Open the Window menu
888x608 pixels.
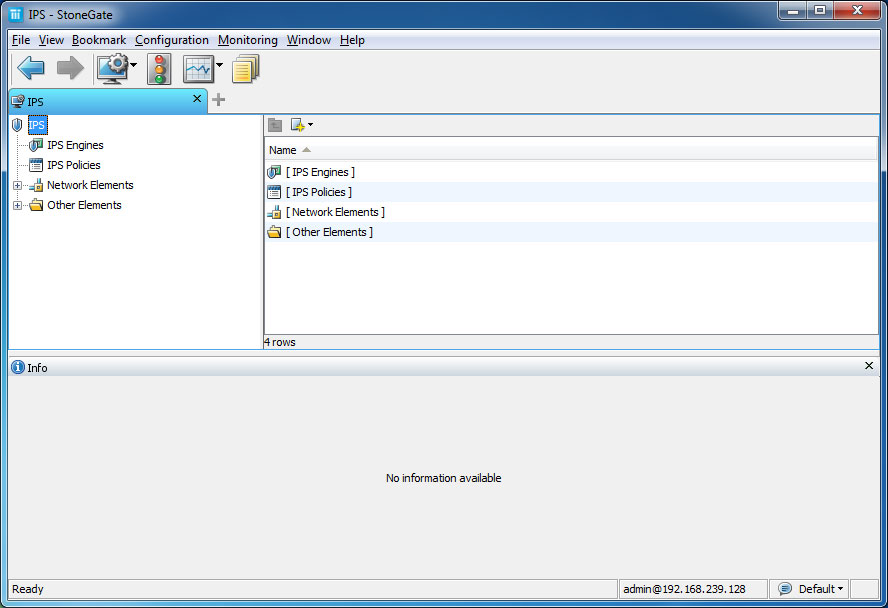[309, 40]
